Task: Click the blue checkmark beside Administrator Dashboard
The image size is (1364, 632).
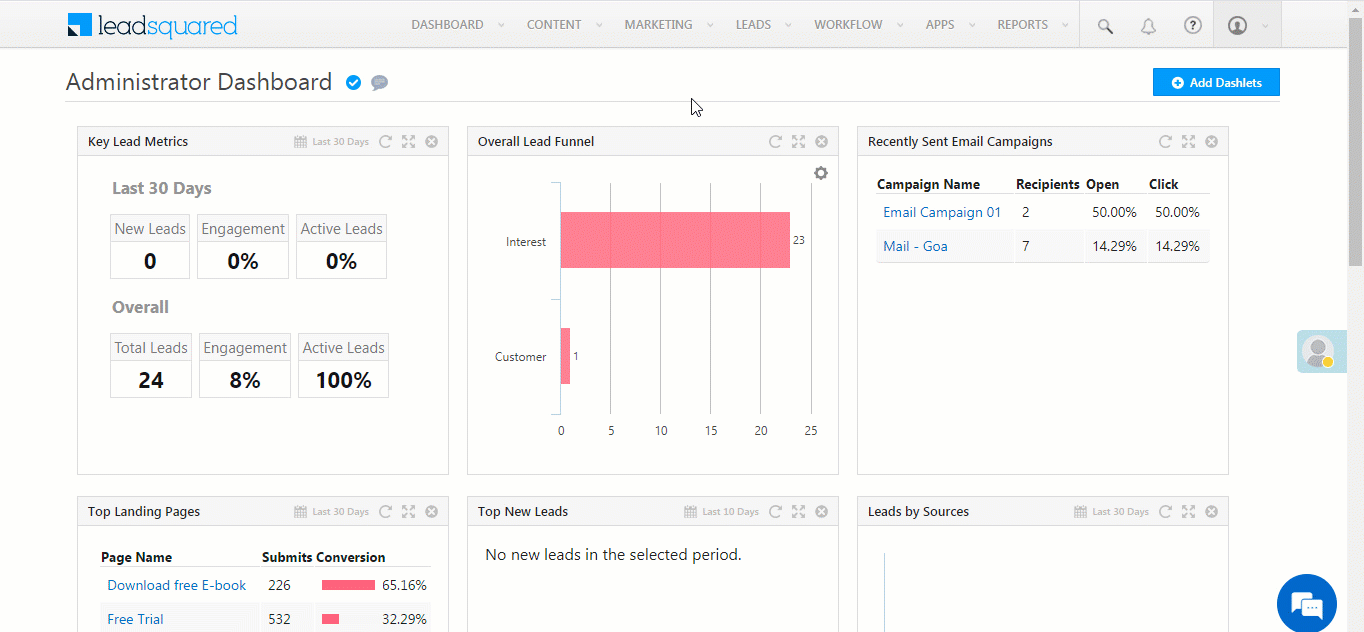Action: (353, 83)
